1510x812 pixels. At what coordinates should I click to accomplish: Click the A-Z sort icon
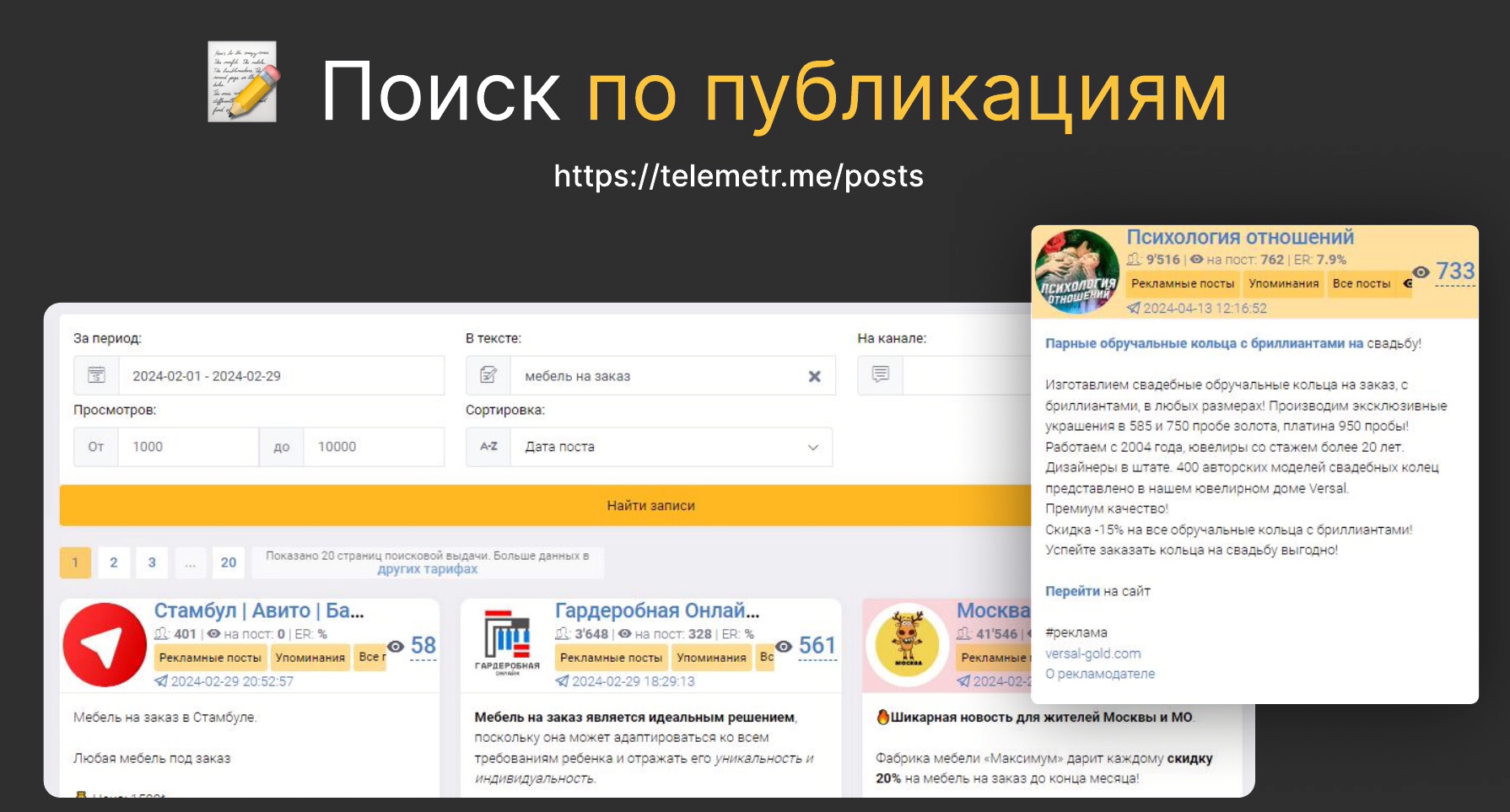488,447
